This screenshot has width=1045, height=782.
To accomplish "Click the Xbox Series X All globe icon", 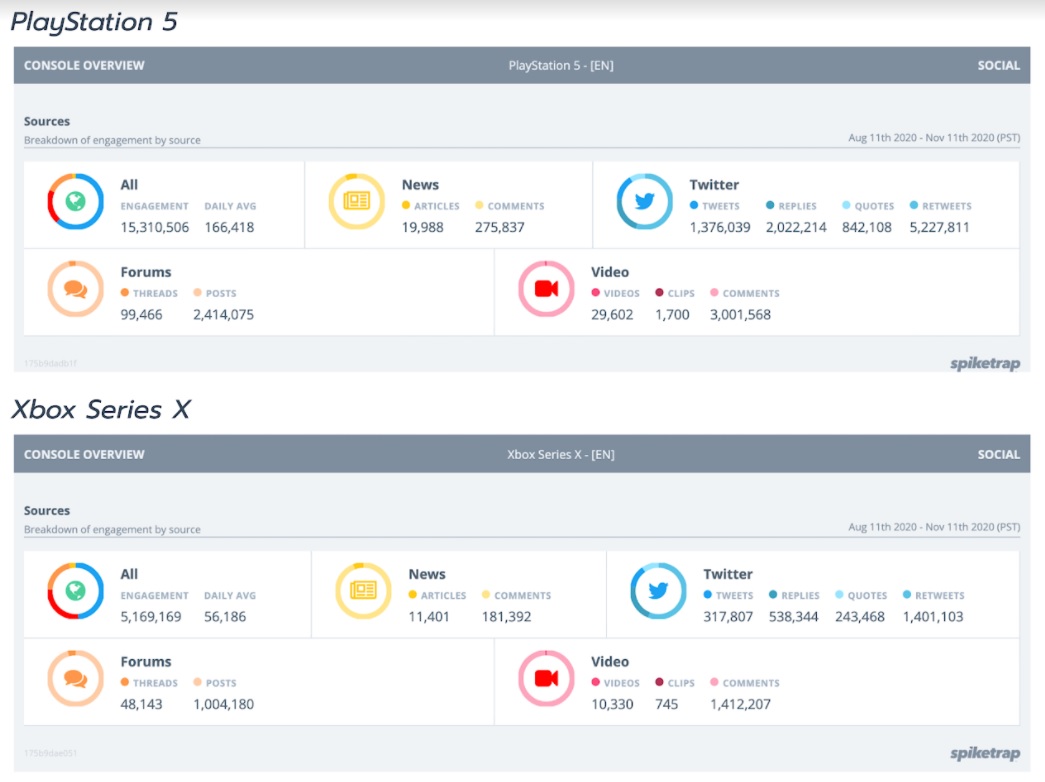I will click(75, 591).
